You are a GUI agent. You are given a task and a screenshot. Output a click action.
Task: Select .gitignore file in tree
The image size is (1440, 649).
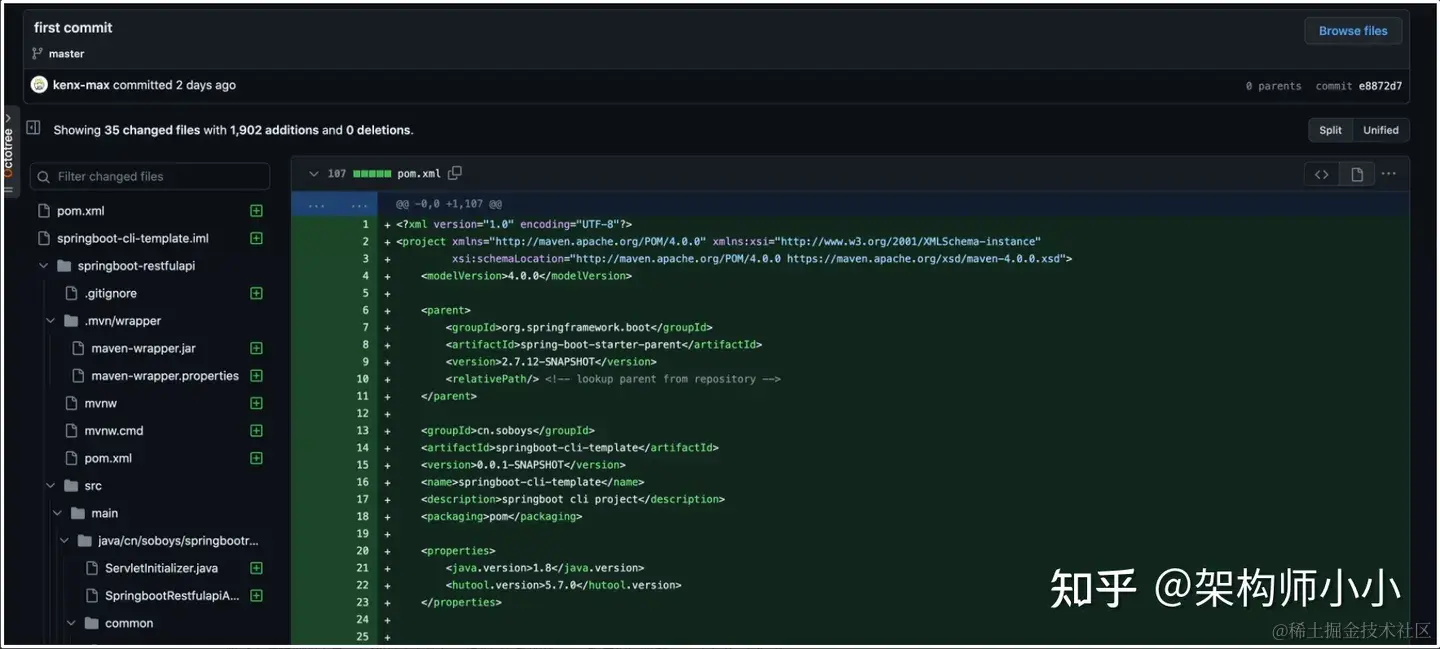(x=110, y=293)
